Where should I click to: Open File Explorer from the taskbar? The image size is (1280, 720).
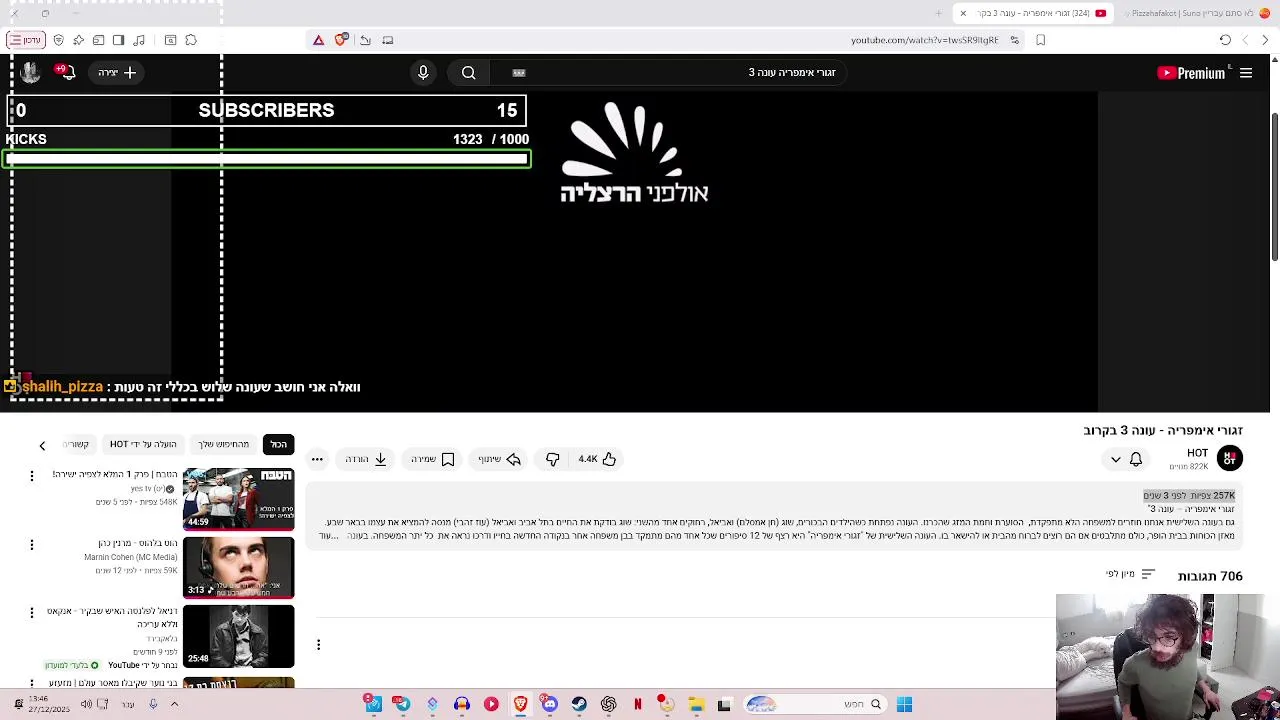pyautogui.click(x=696, y=704)
